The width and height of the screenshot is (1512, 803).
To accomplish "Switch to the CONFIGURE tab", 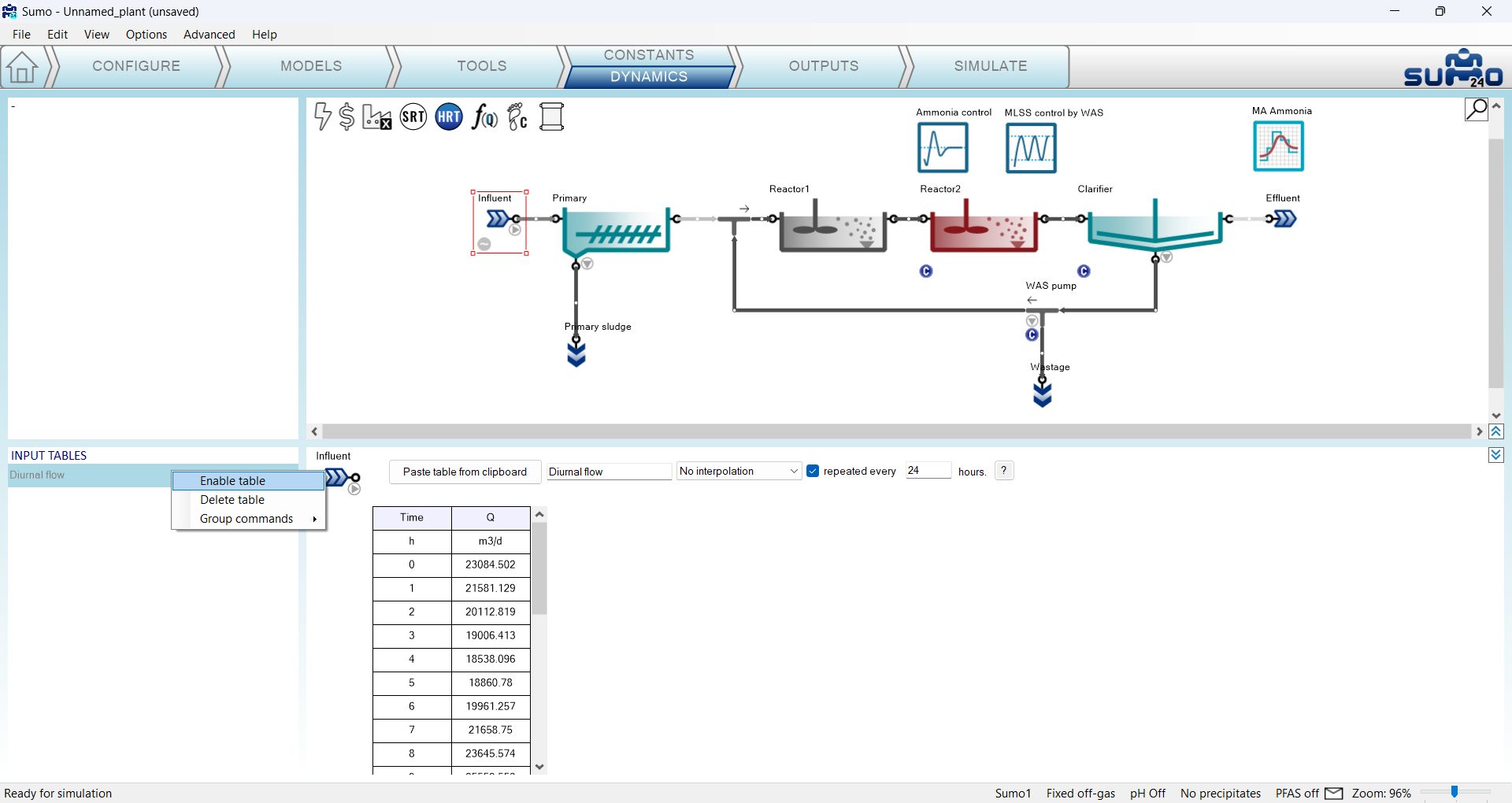I will [x=136, y=66].
